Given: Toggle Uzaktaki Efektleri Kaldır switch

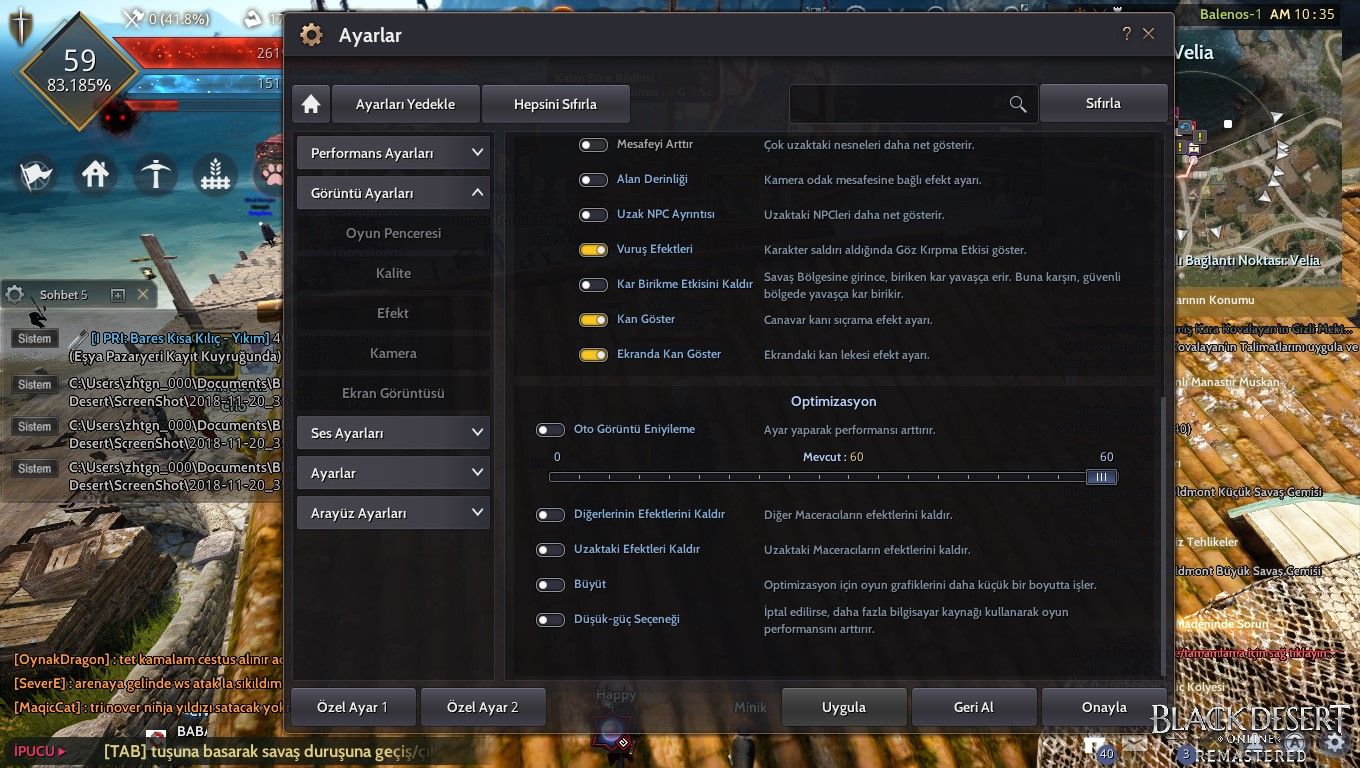Looking at the screenshot, I should click(x=550, y=550).
